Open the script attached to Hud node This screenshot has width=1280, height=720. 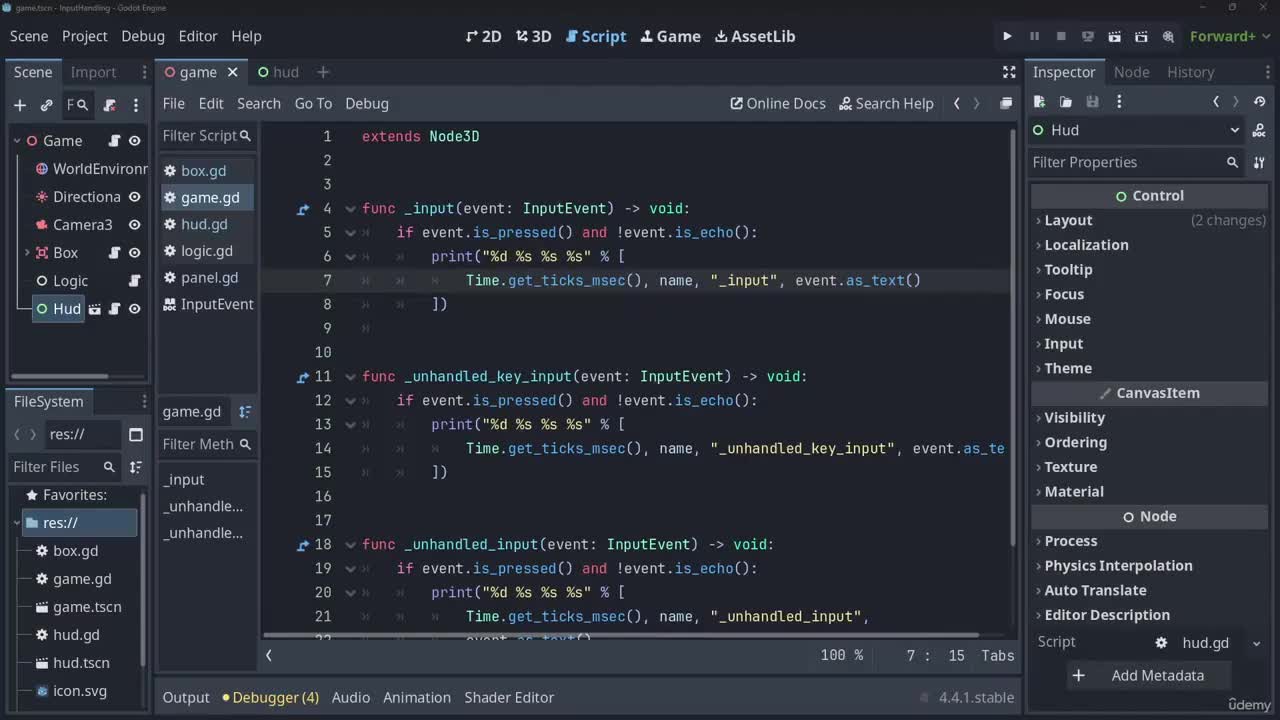(114, 309)
